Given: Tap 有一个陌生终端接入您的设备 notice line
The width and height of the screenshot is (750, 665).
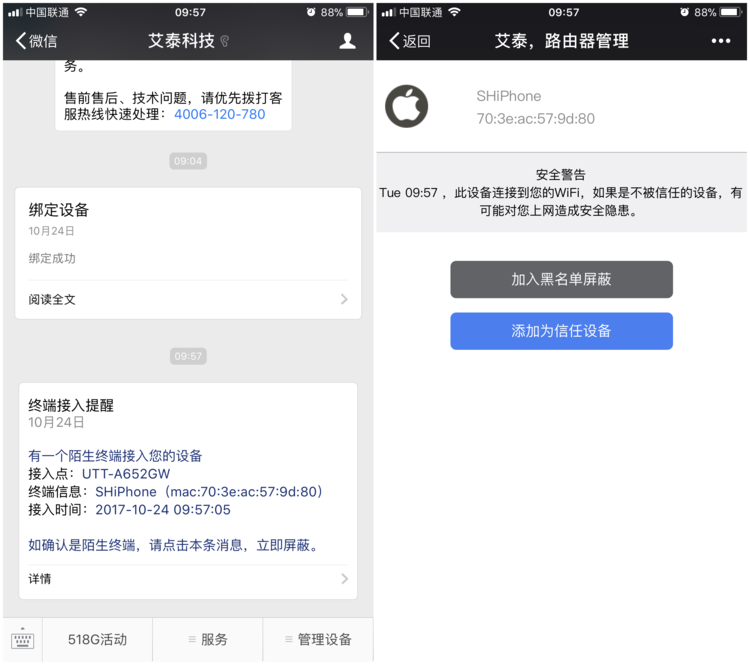Looking at the screenshot, I should pyautogui.click(x=115, y=456).
